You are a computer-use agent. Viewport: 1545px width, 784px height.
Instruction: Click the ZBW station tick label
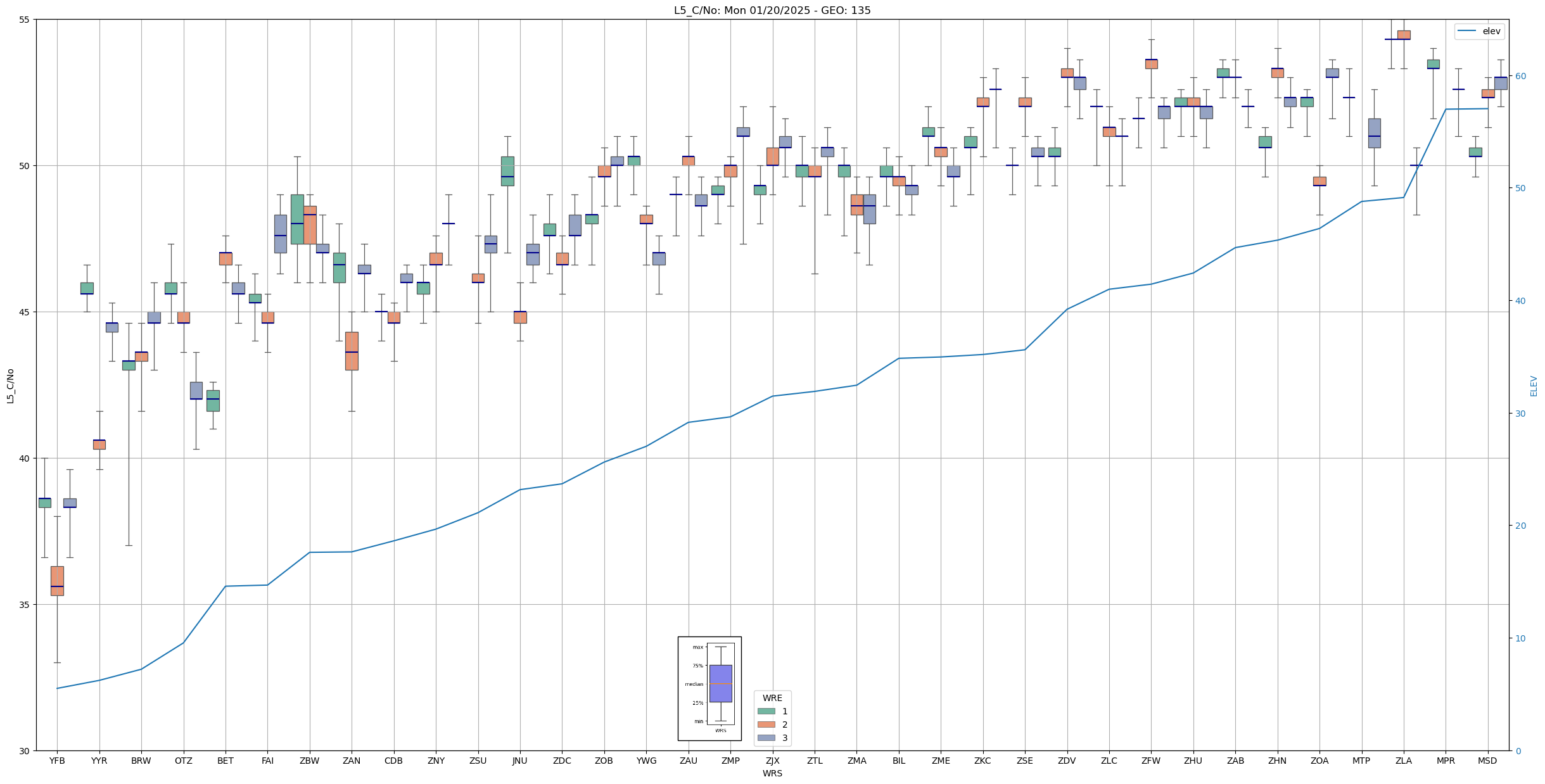pyautogui.click(x=309, y=761)
